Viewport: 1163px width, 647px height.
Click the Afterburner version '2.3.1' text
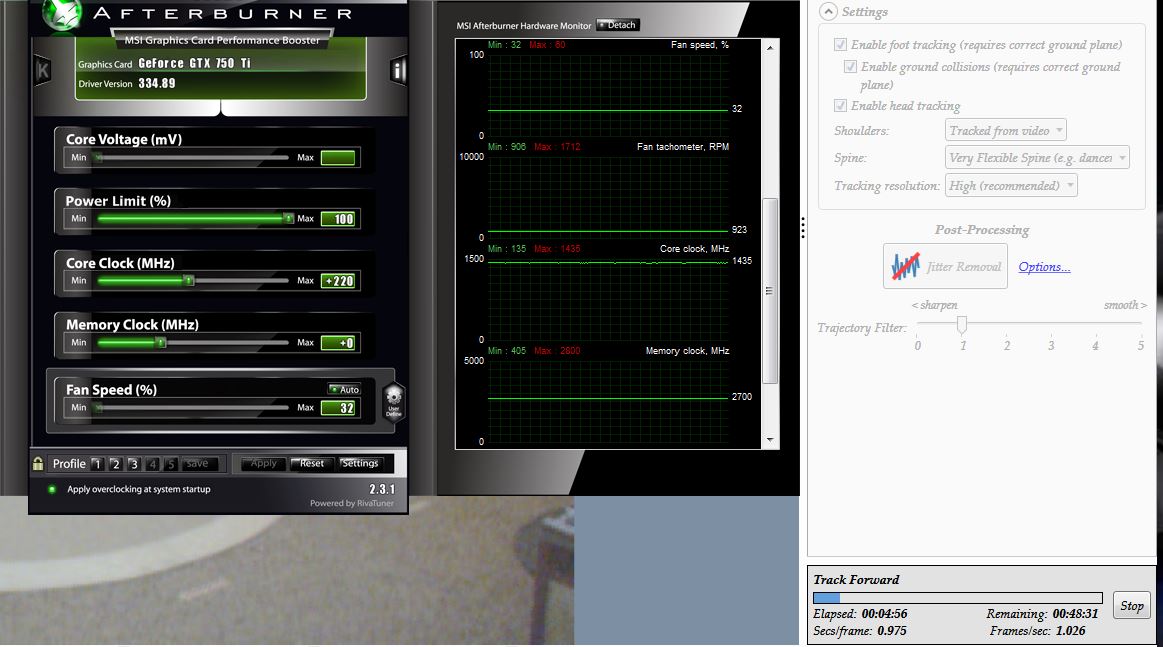click(382, 489)
